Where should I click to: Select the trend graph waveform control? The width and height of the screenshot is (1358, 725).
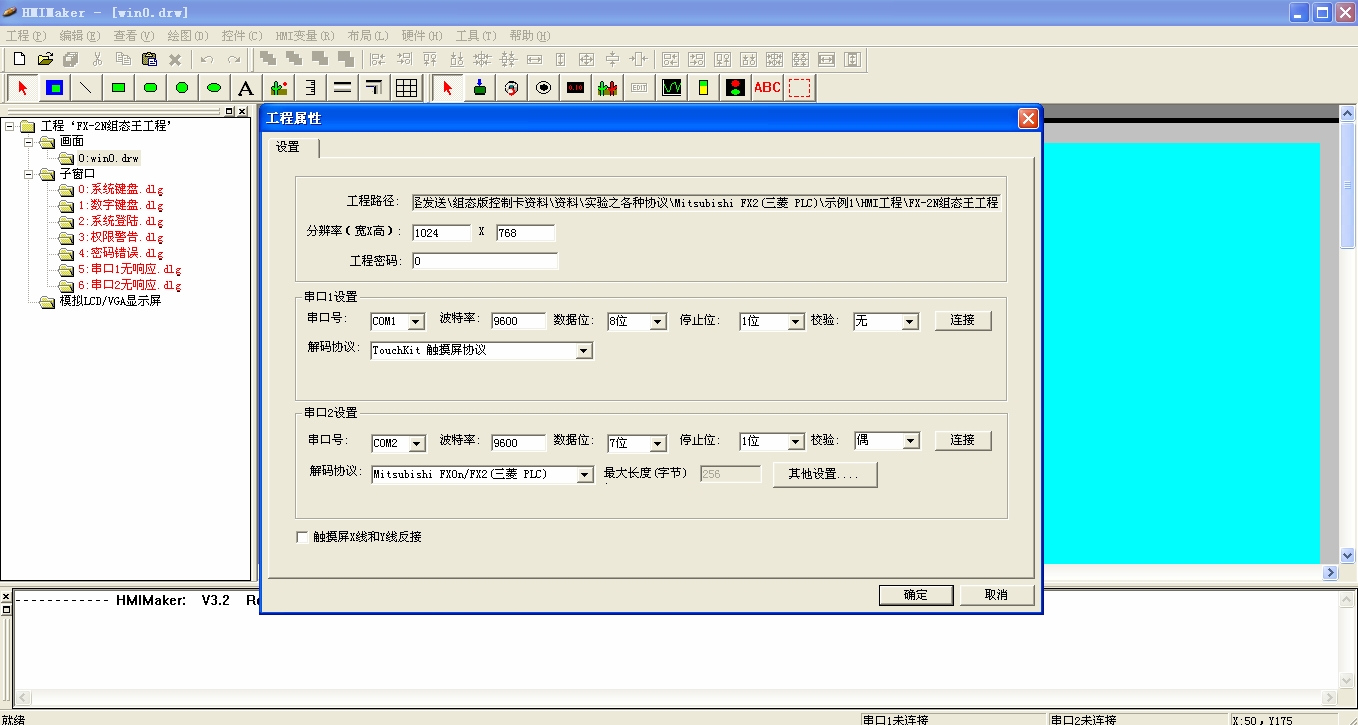tap(671, 88)
